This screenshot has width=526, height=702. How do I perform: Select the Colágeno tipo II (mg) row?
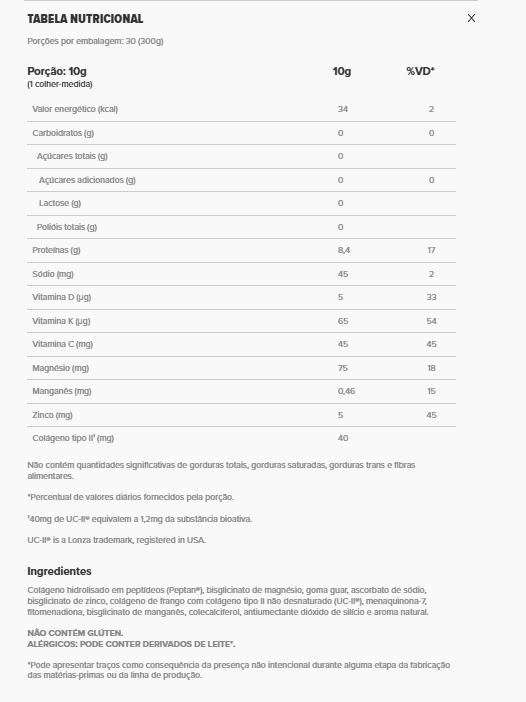click(241, 438)
